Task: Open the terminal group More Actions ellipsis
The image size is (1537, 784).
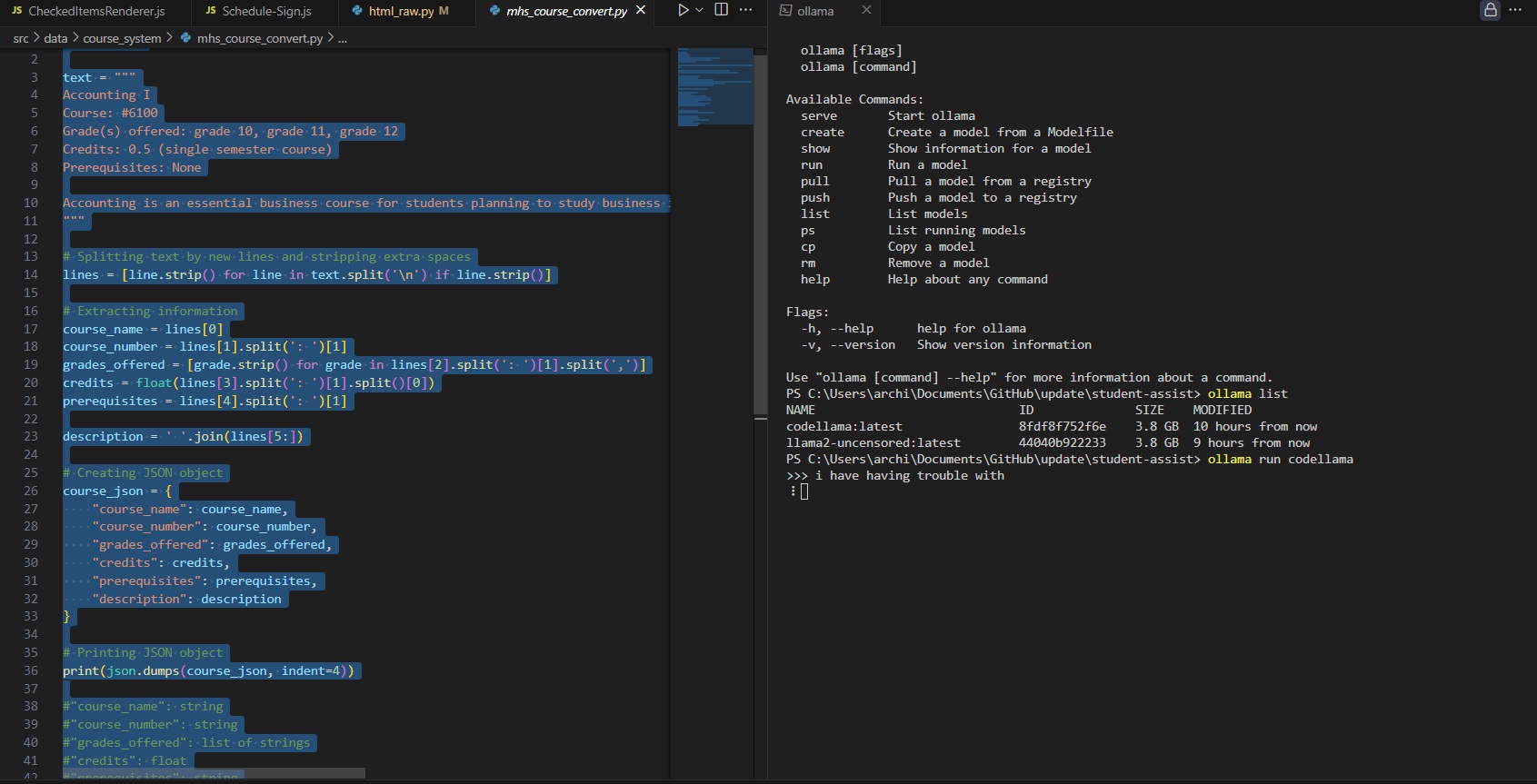Action: coord(1515,10)
